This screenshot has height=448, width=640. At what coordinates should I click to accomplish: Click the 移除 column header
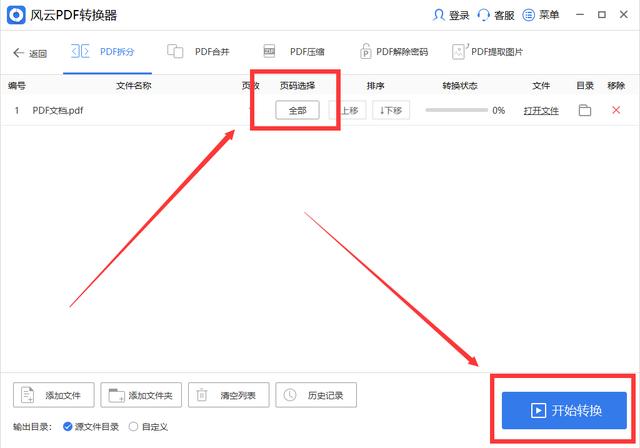pyautogui.click(x=616, y=86)
